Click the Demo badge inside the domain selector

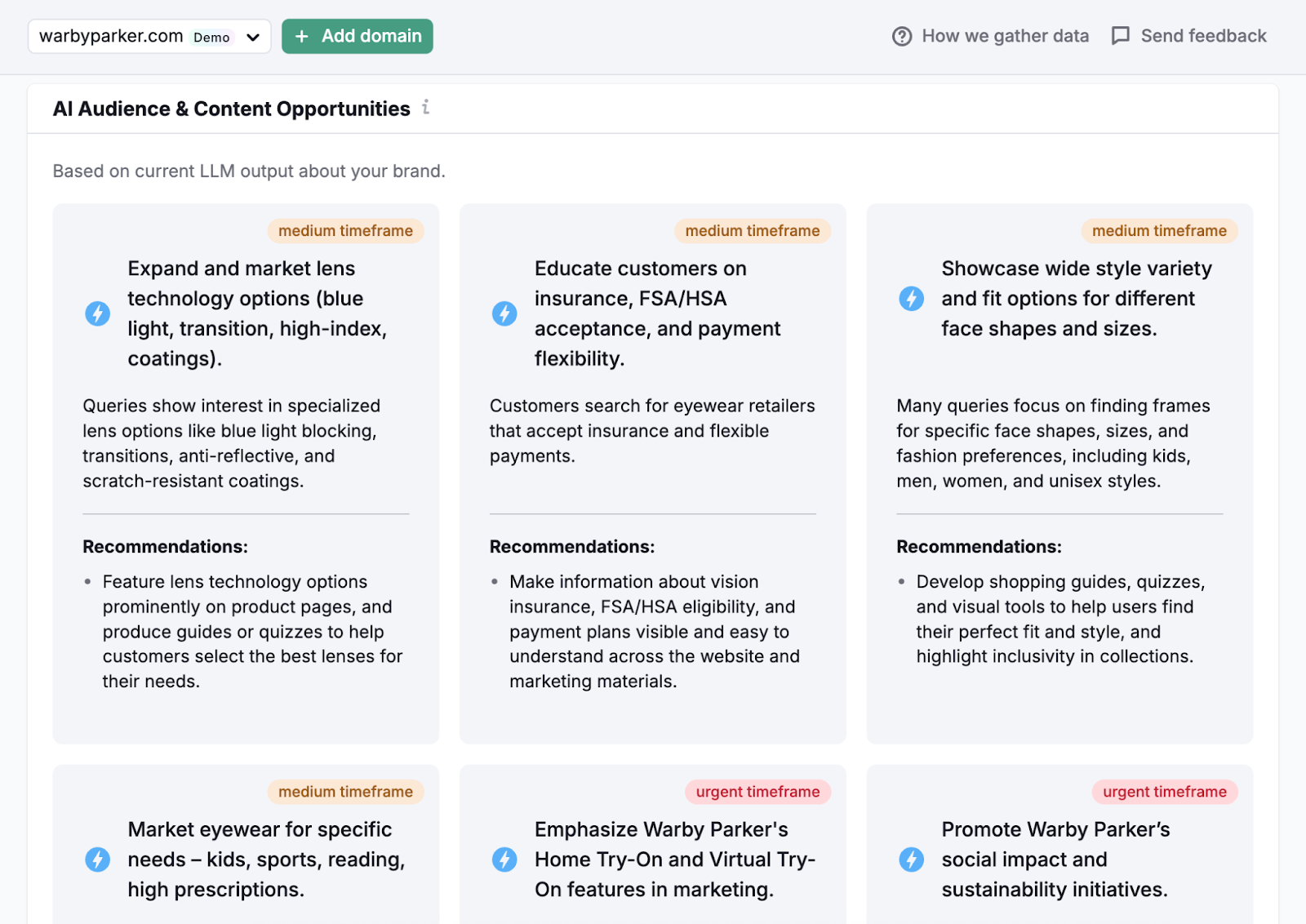click(211, 37)
